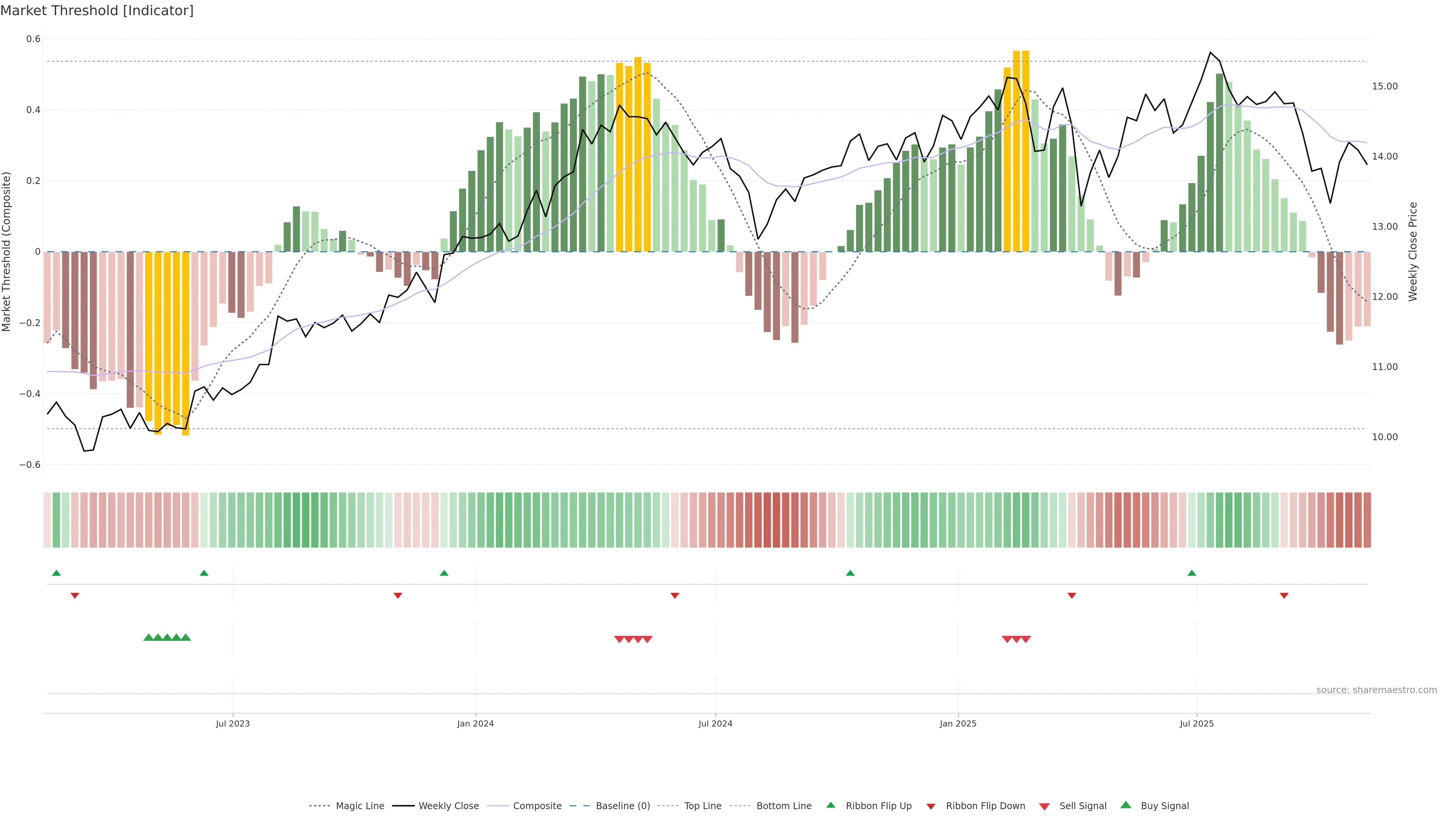This screenshot has height=819, width=1456.
Task: Click the Jul 2023 x-axis label
Action: [x=232, y=723]
